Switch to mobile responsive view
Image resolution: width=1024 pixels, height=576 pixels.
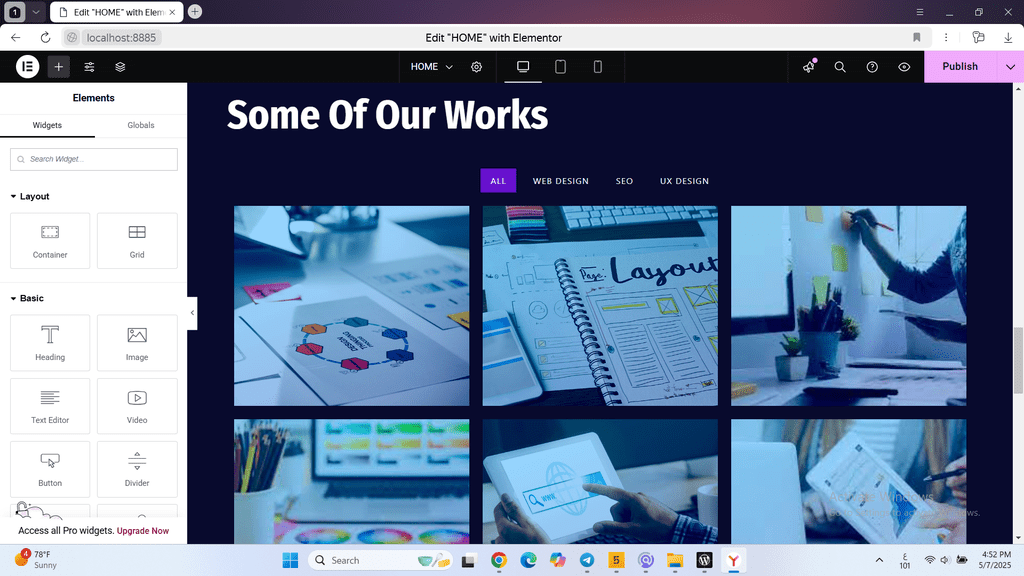[x=598, y=67]
